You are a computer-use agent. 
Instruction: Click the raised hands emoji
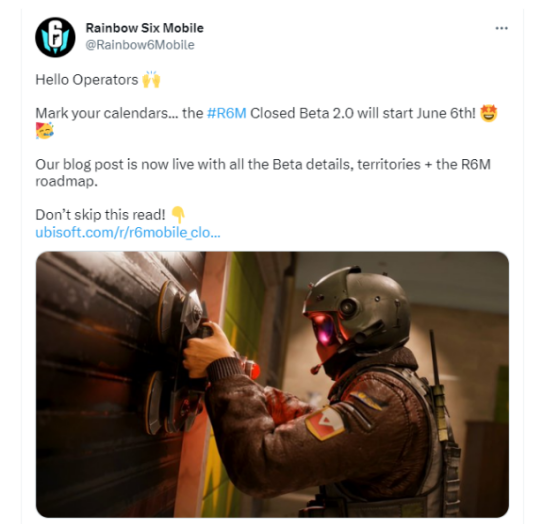(x=151, y=79)
